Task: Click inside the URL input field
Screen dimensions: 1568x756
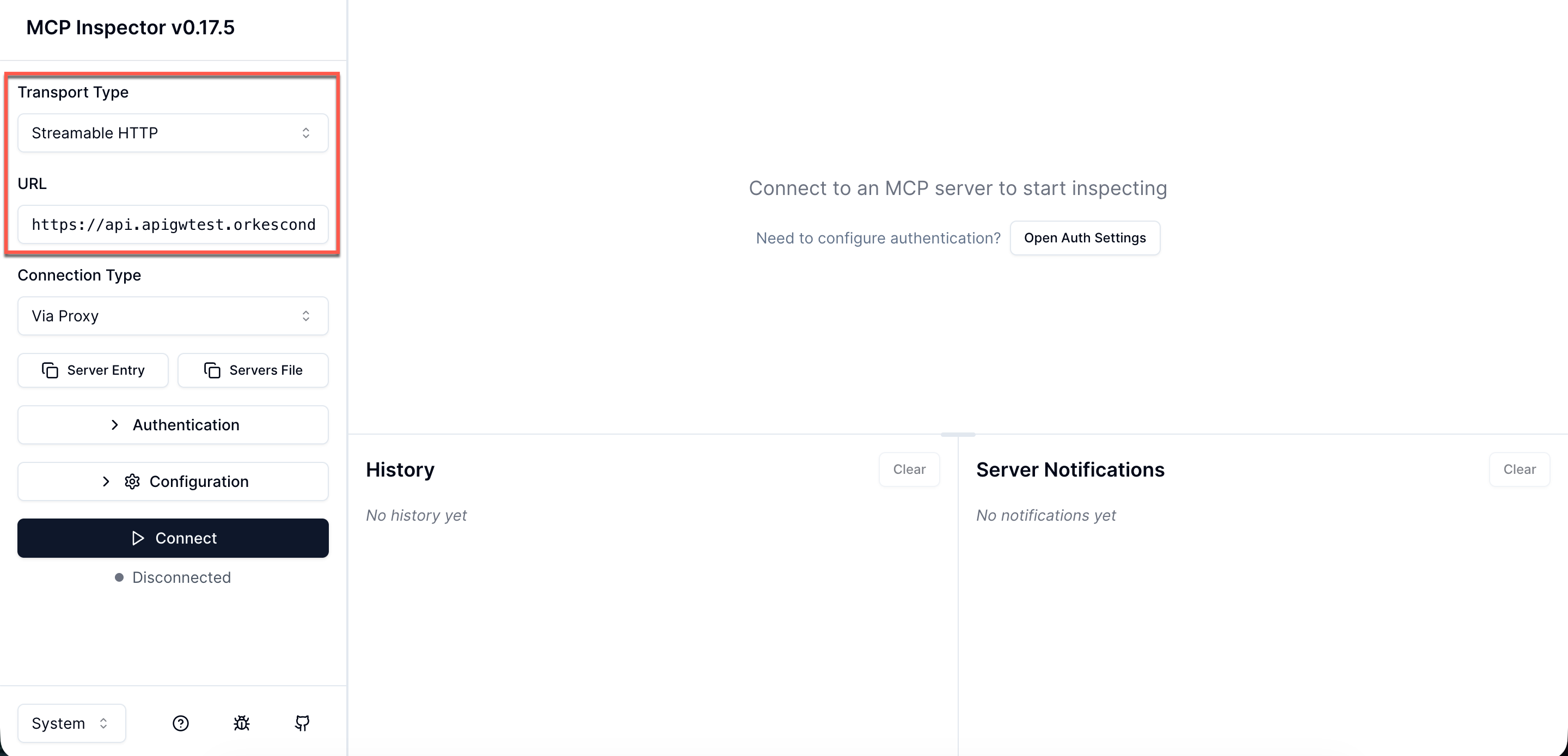Action: 173,224
